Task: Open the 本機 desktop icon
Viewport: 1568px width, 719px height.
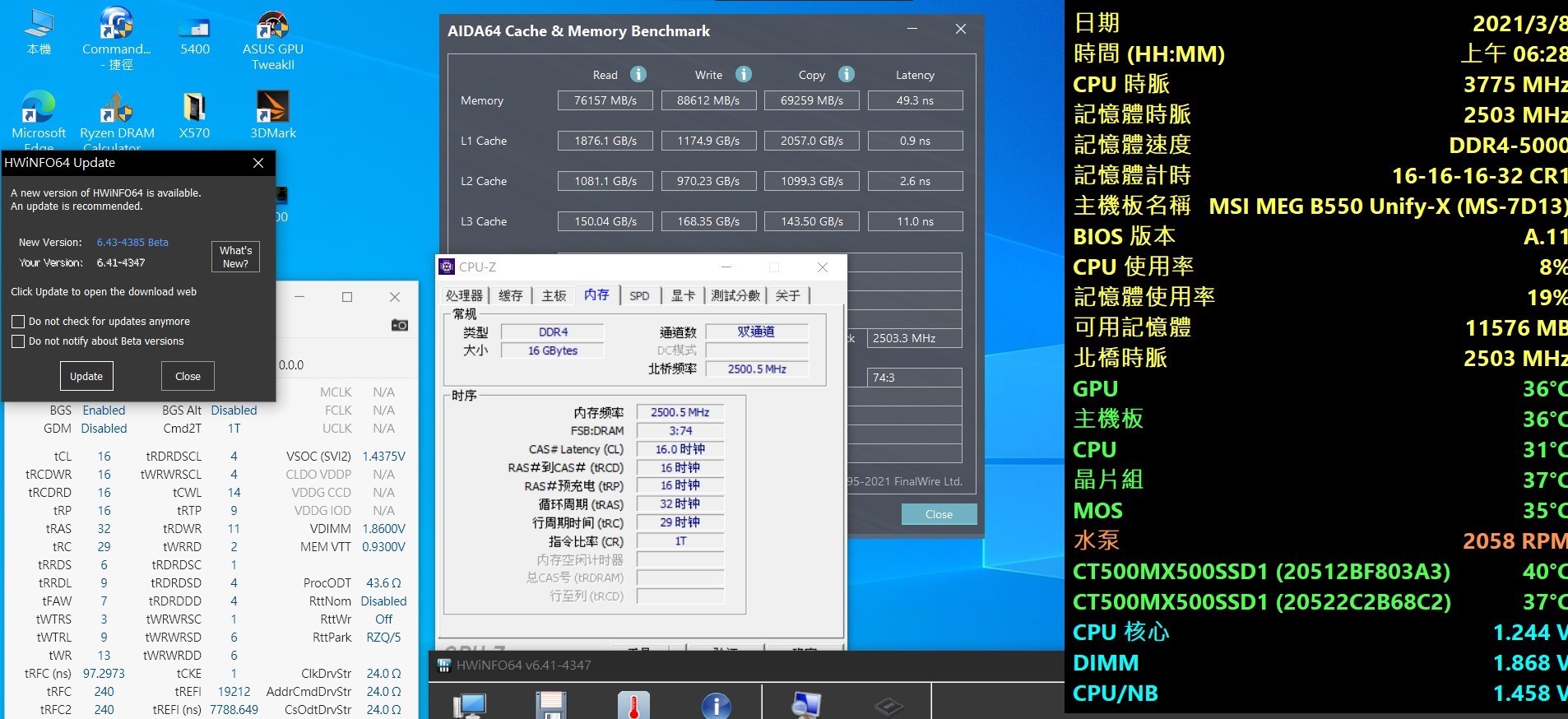Action: click(39, 31)
